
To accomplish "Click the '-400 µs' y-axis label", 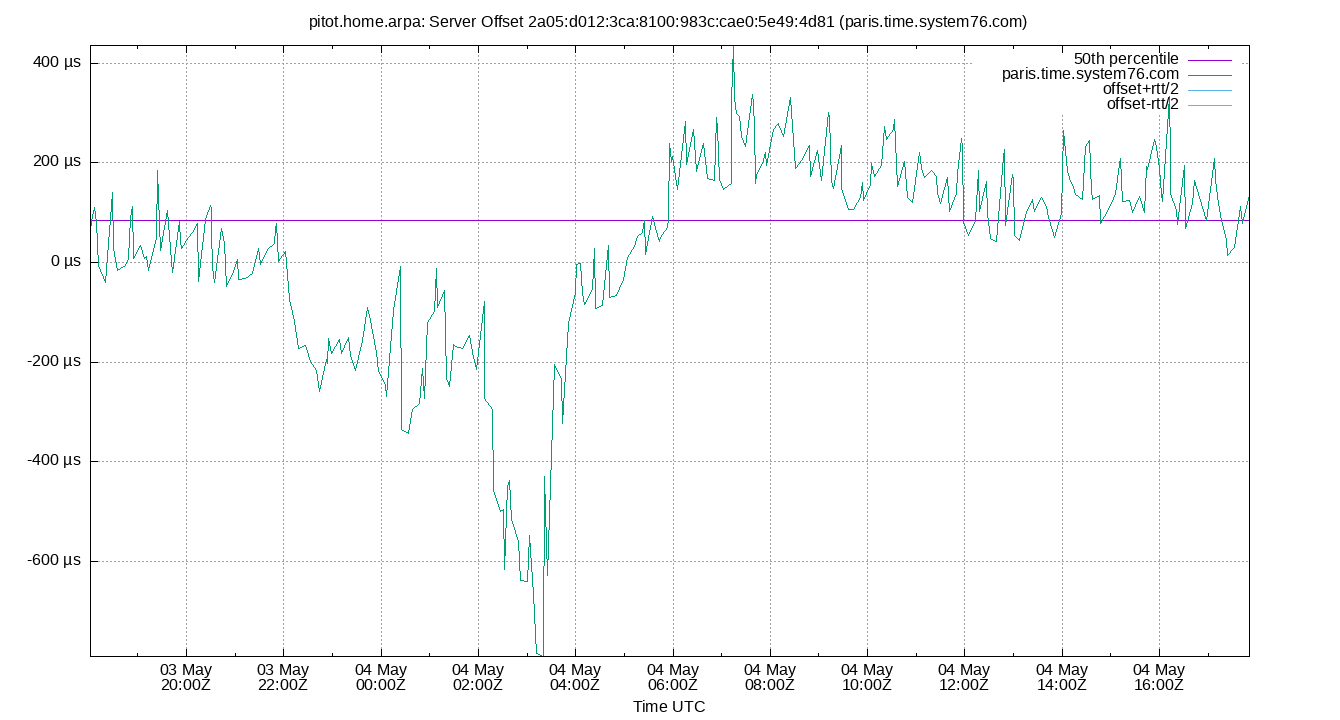I will pyautogui.click(x=54, y=461).
